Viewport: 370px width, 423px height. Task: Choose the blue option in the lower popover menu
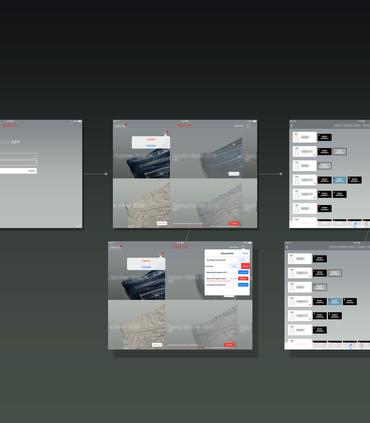[146, 267]
